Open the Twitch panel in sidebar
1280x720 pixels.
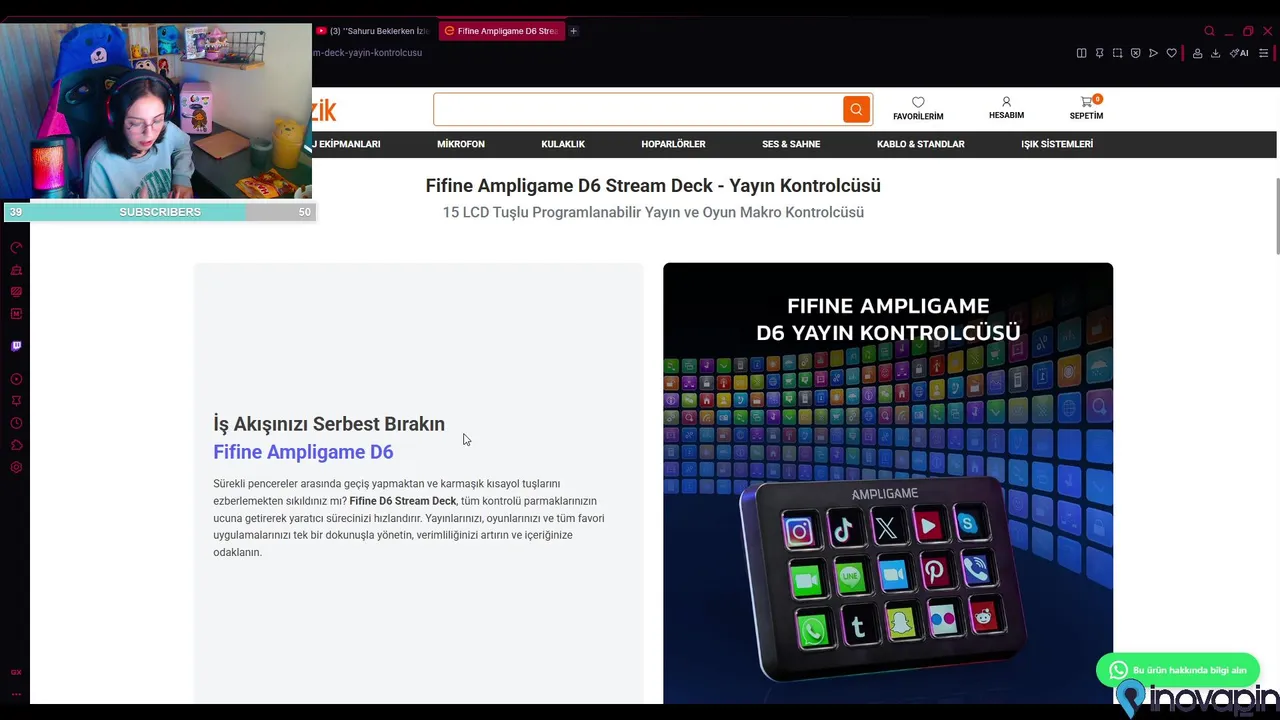tap(16, 346)
